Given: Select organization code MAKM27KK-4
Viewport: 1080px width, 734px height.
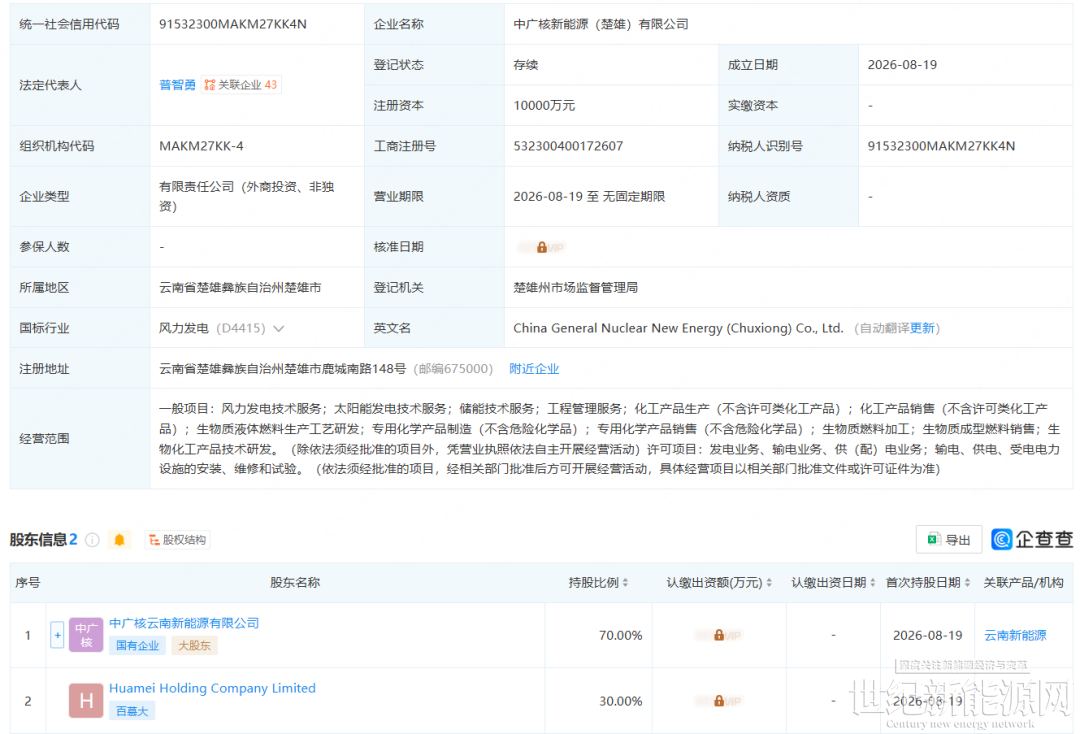Looking at the screenshot, I should 201,146.
